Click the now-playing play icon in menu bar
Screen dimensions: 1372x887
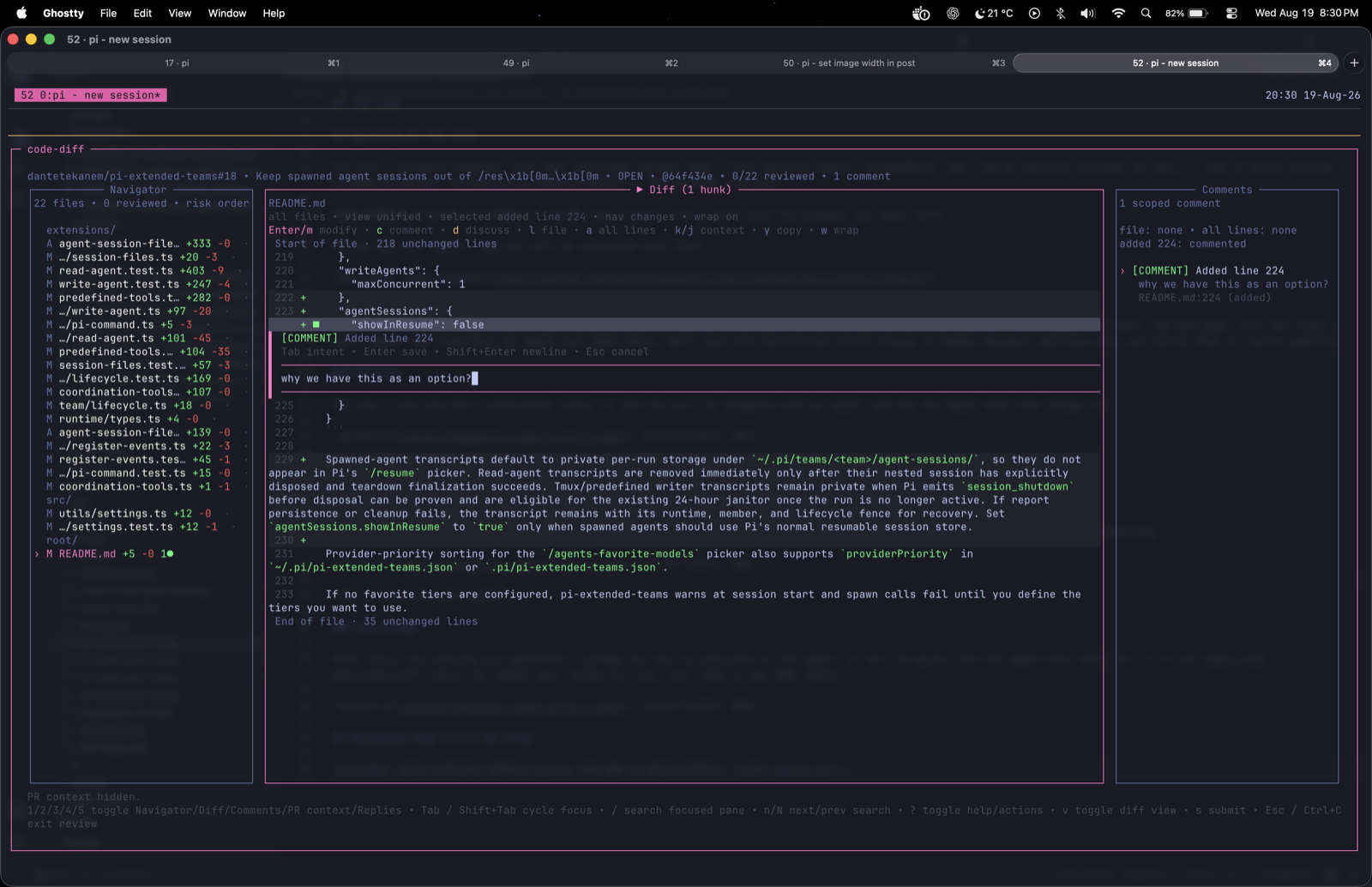1034,13
